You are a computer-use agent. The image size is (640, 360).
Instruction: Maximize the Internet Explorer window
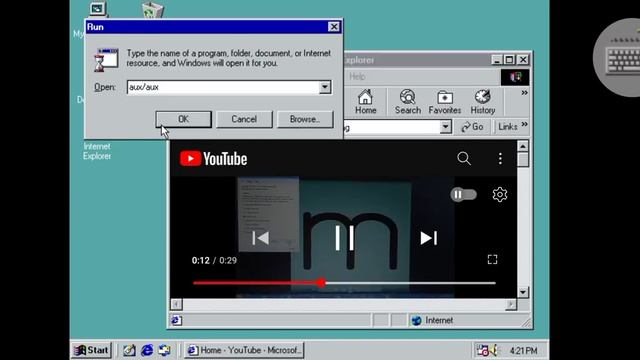[509, 60]
